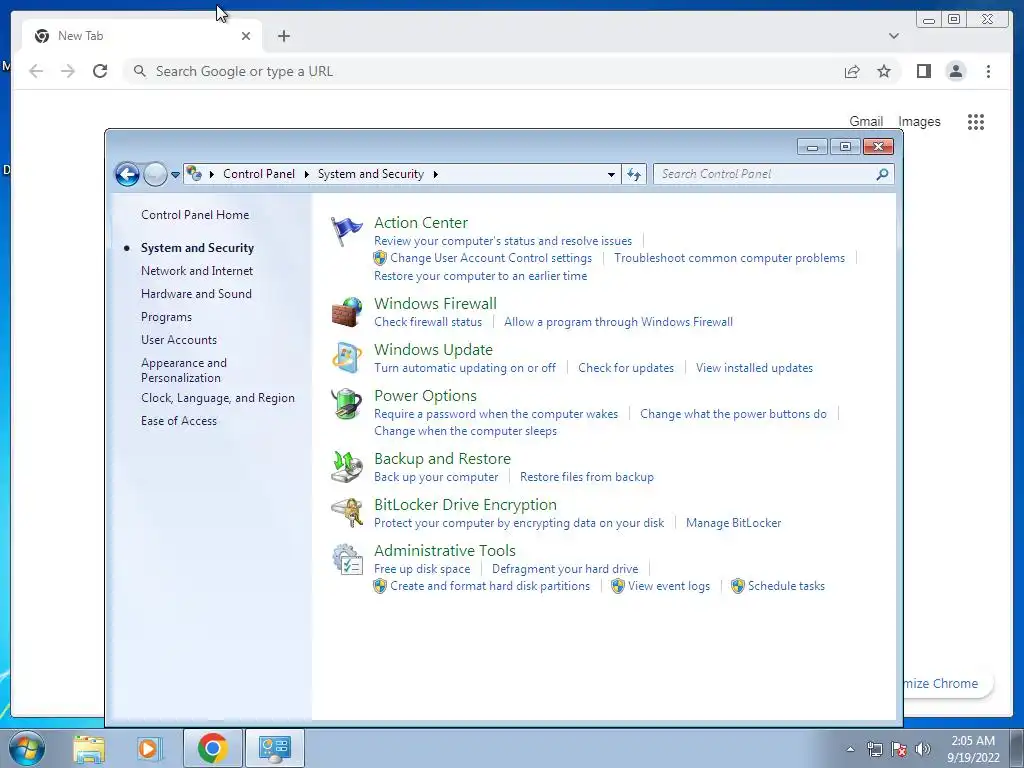Expand the Control Panel breadcrumb arrow
This screenshot has height=768, width=1024.
pos(306,174)
